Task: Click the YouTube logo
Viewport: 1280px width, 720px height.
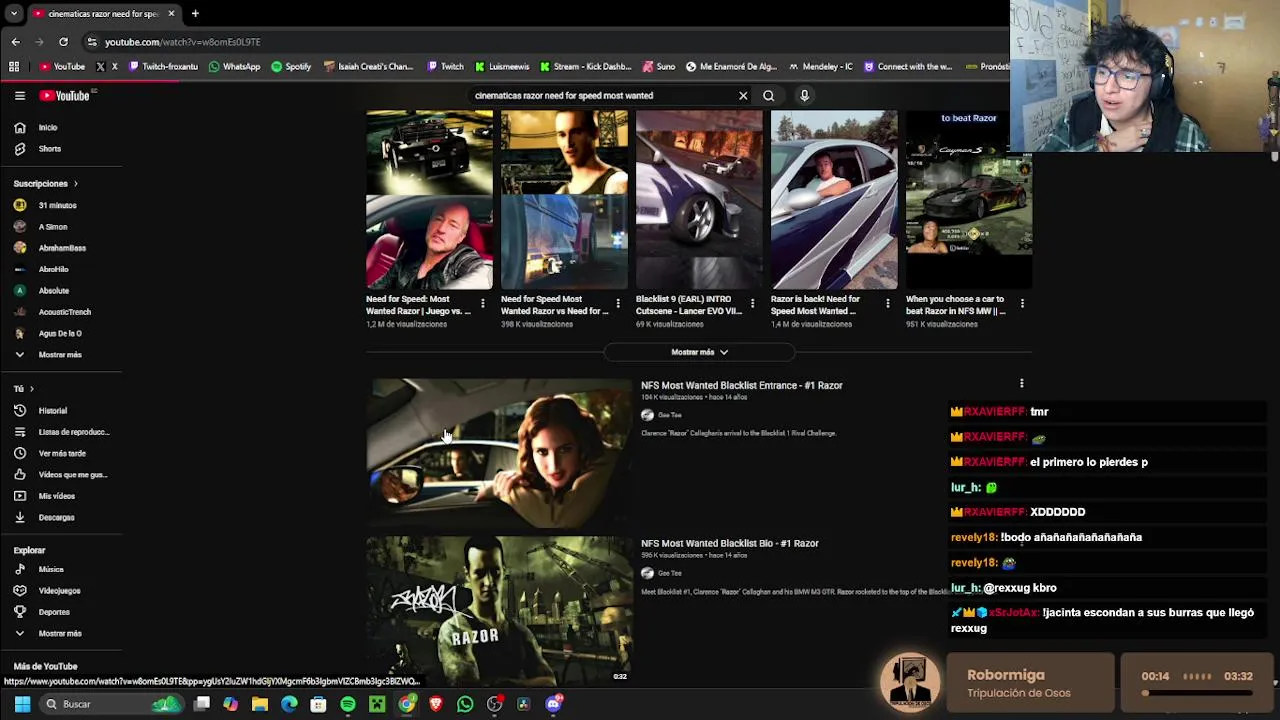Action: coord(65,96)
